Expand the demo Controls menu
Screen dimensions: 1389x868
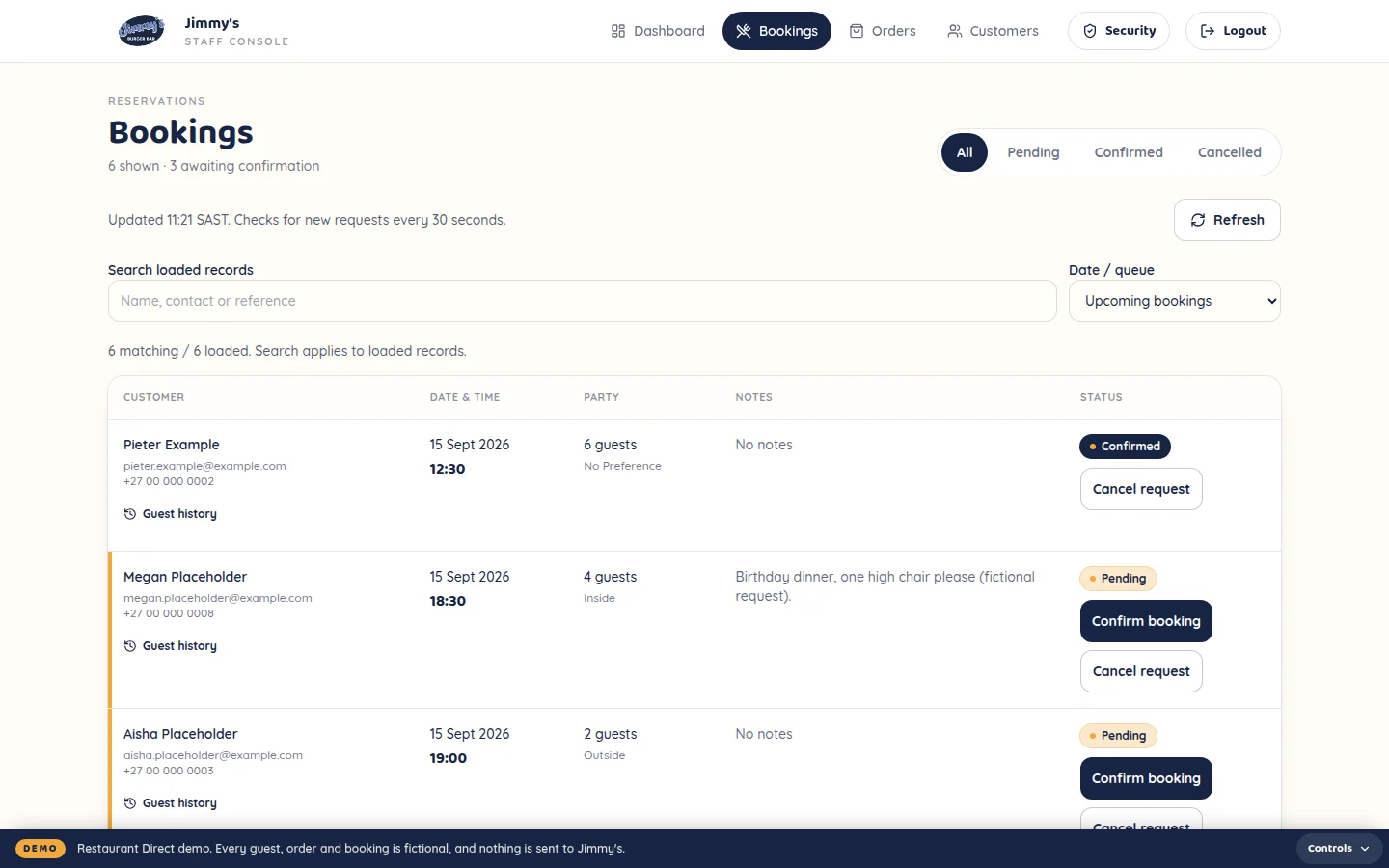pos(1339,849)
